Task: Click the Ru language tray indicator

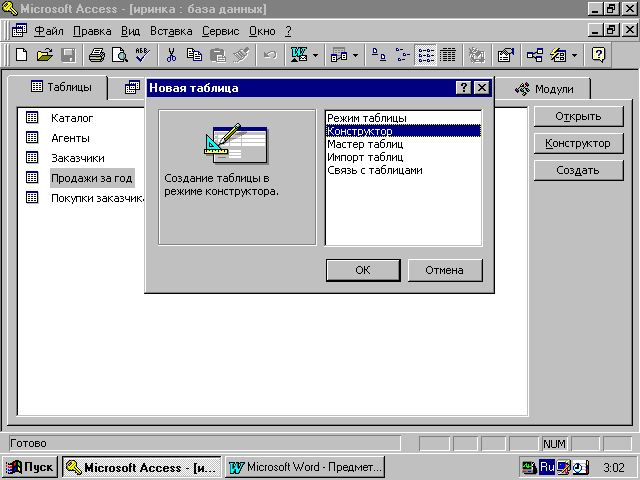Action: (547, 467)
